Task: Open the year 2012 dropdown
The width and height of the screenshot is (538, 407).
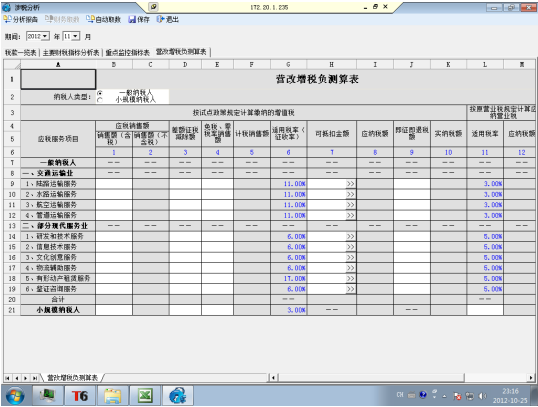Action: coord(45,36)
